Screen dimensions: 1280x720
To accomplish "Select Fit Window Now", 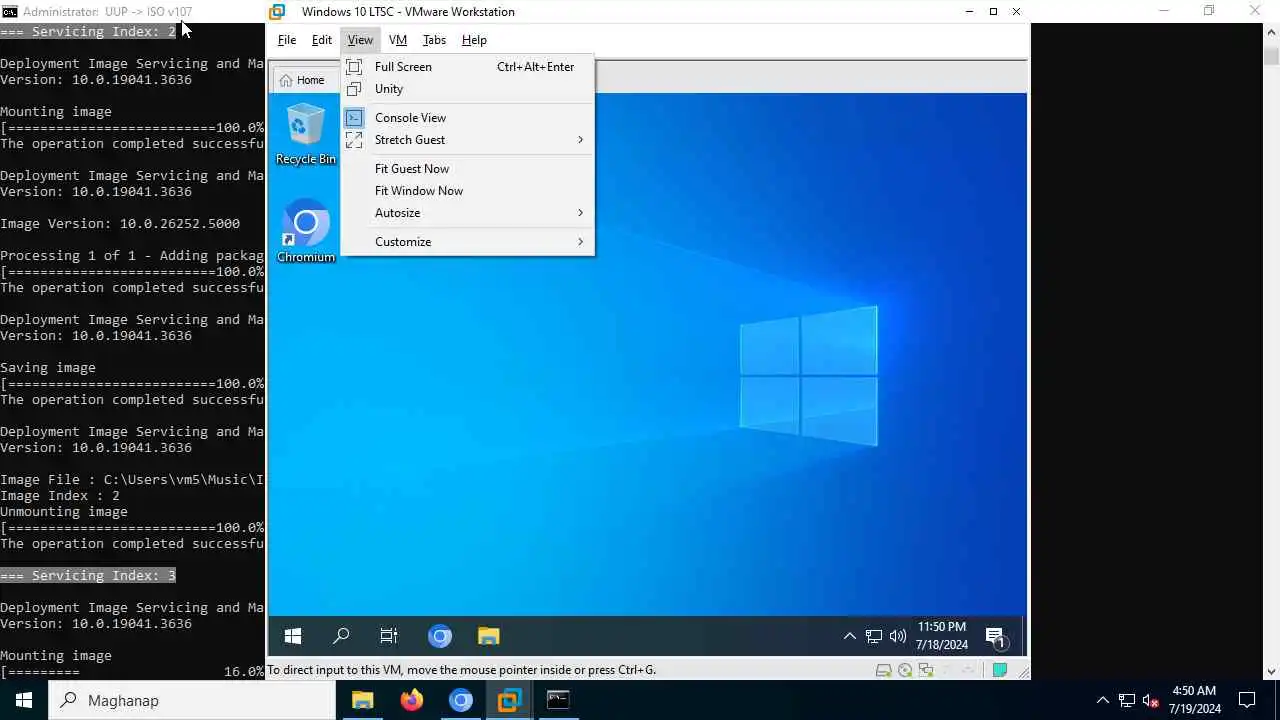I will [468, 191].
